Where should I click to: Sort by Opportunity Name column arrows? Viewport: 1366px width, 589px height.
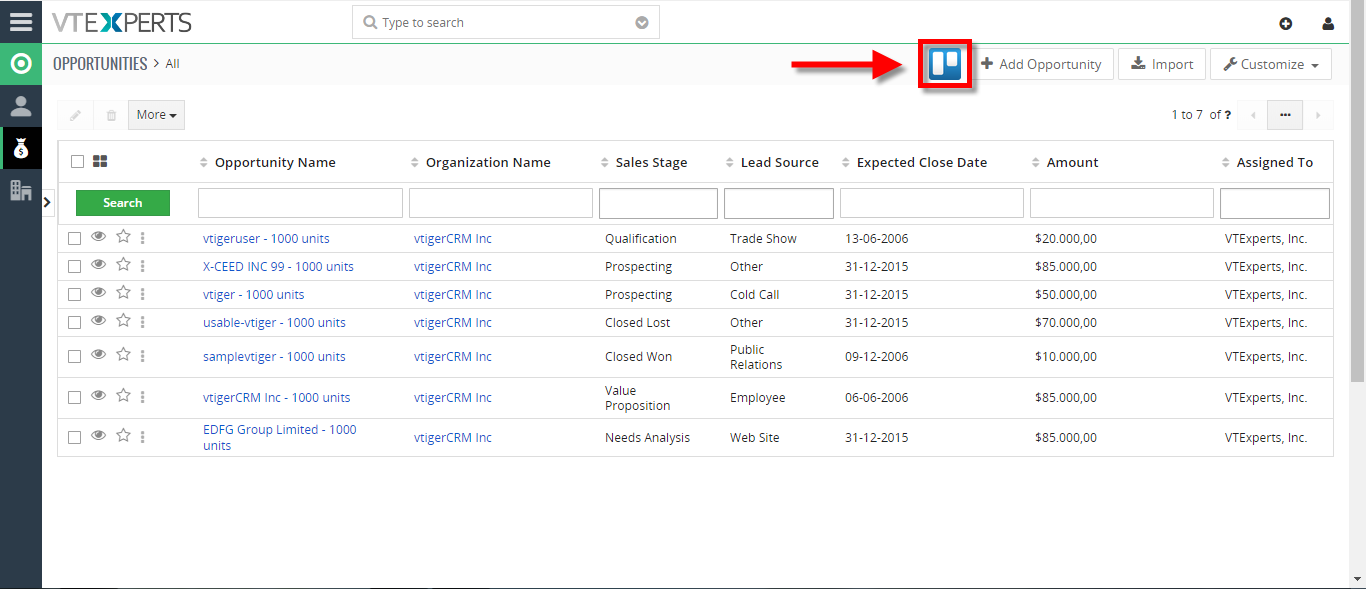point(204,163)
